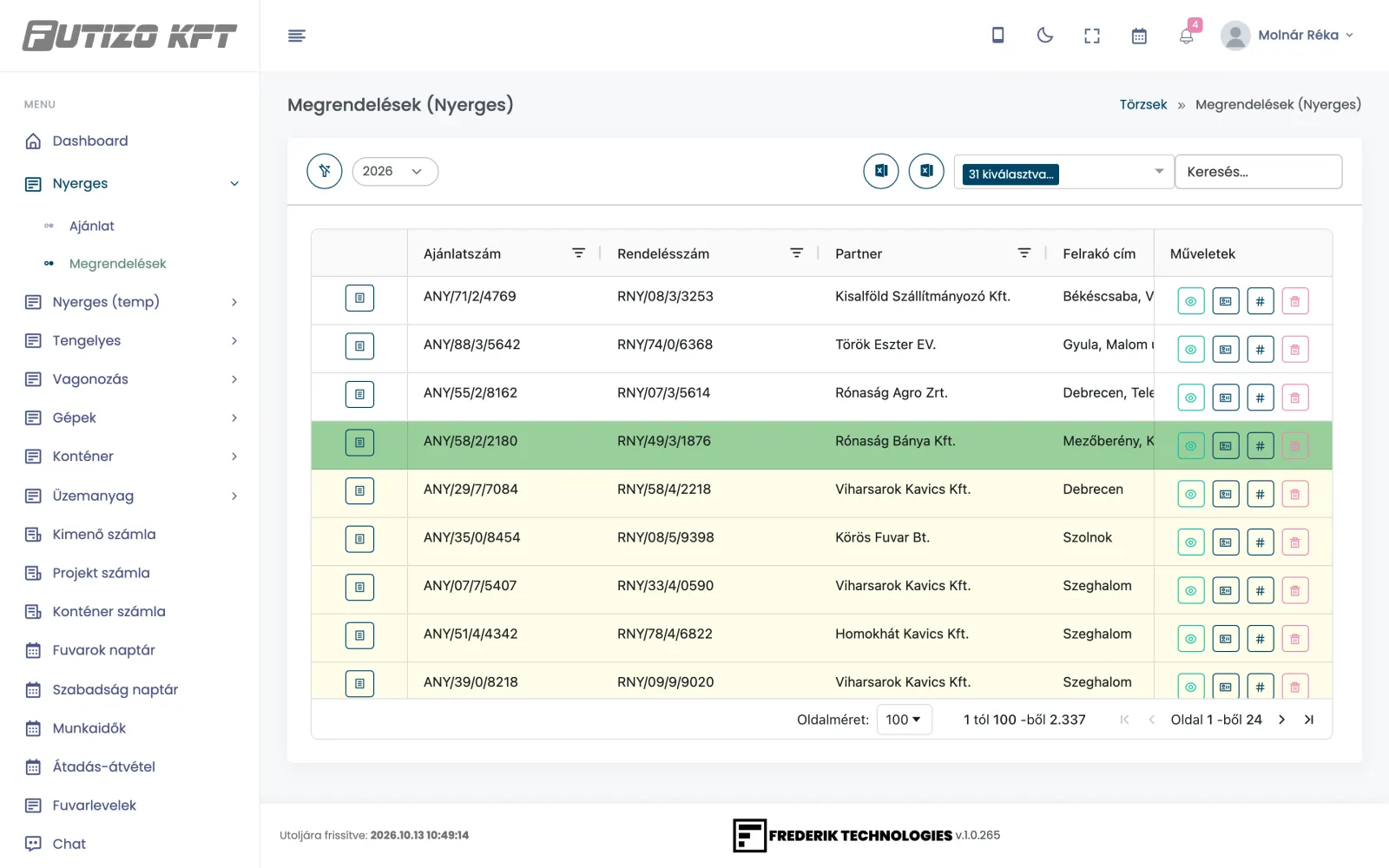Click the mobile device view icon
Viewport: 1389px width, 868px height.
998,36
